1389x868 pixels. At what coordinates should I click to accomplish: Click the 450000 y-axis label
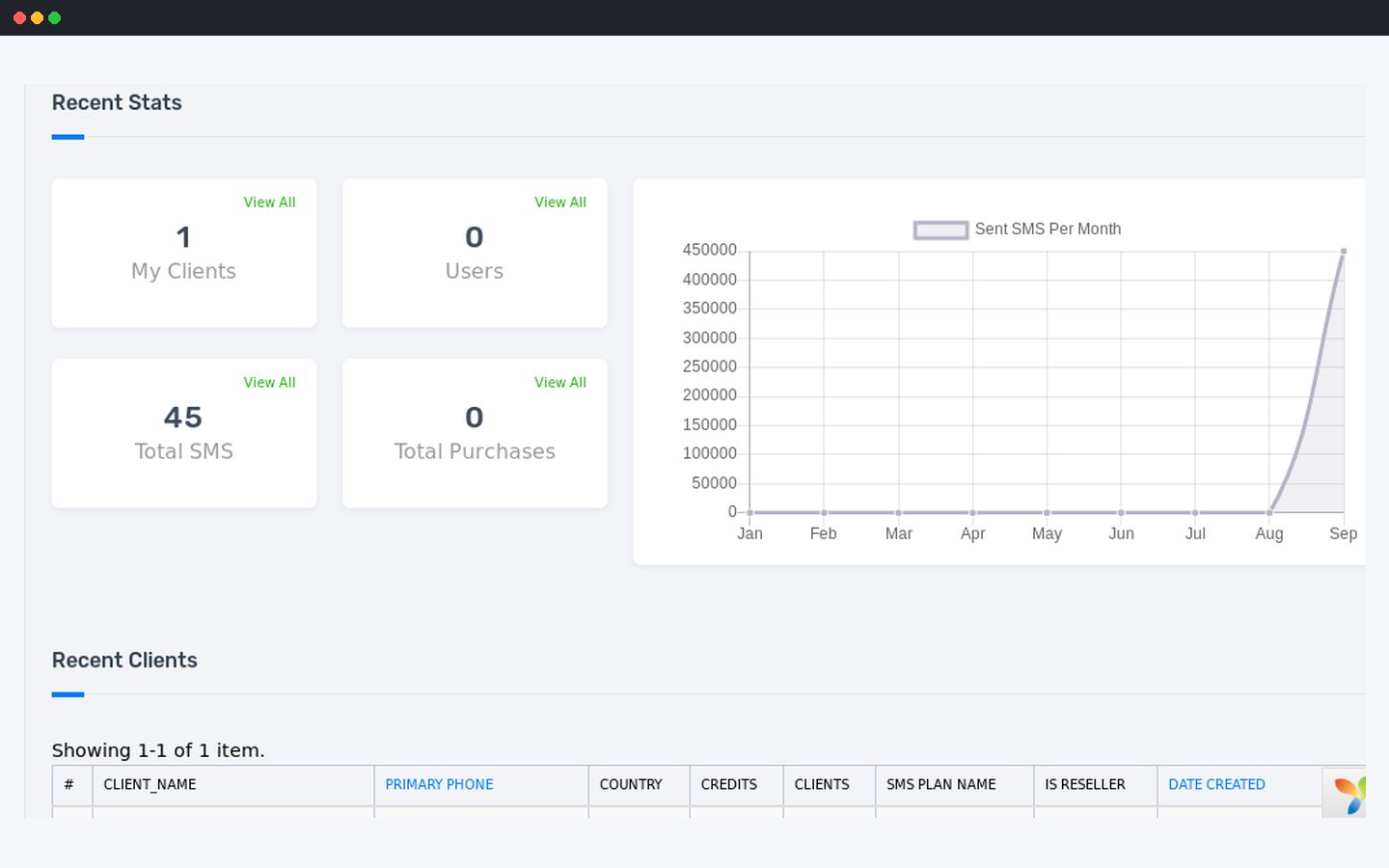[x=710, y=250]
